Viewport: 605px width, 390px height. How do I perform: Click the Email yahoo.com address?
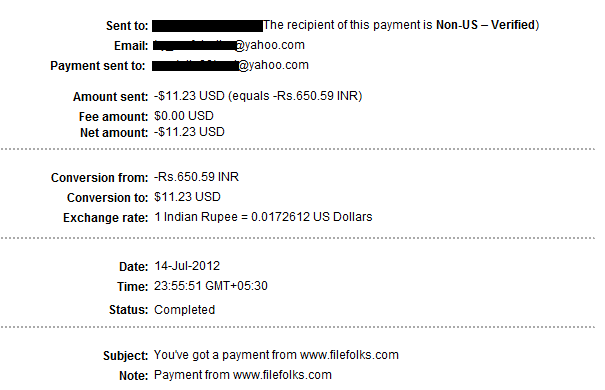(229, 45)
